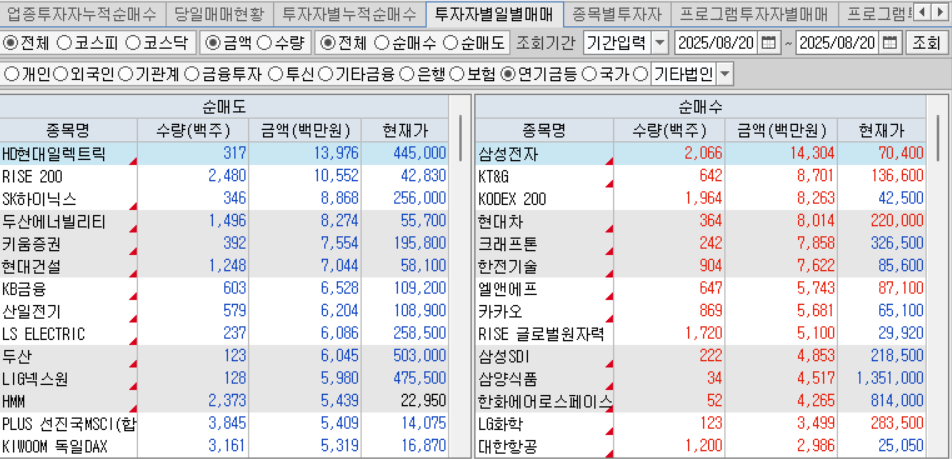Switch to 종목별투자자 tab
The width and height of the screenshot is (952, 459).
[617, 13]
